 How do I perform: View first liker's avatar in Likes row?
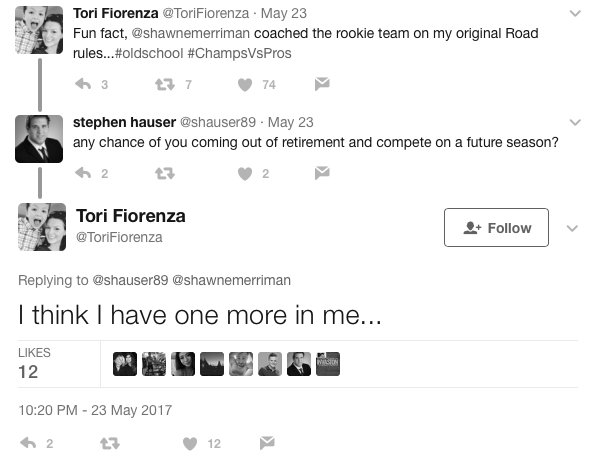(125, 364)
